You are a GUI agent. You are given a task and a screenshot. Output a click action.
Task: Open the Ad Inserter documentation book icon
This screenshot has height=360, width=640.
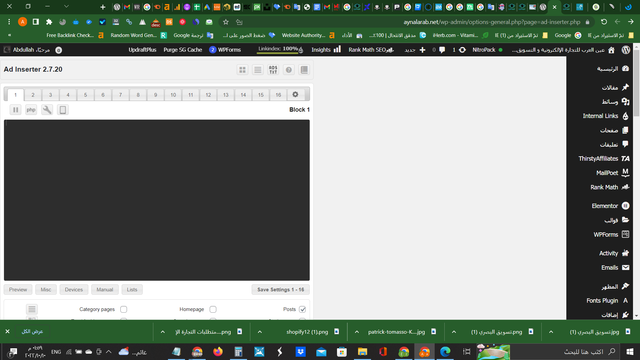coord(304,70)
